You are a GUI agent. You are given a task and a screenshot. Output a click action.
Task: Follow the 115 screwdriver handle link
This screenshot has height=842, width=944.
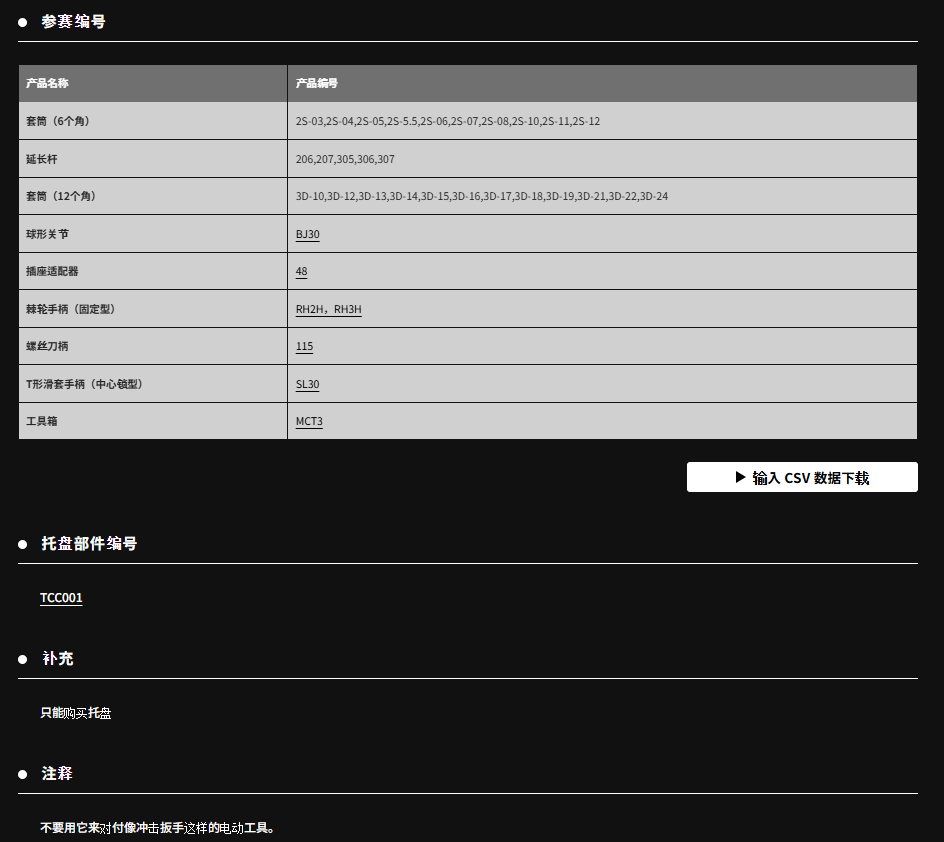pyautogui.click(x=304, y=346)
